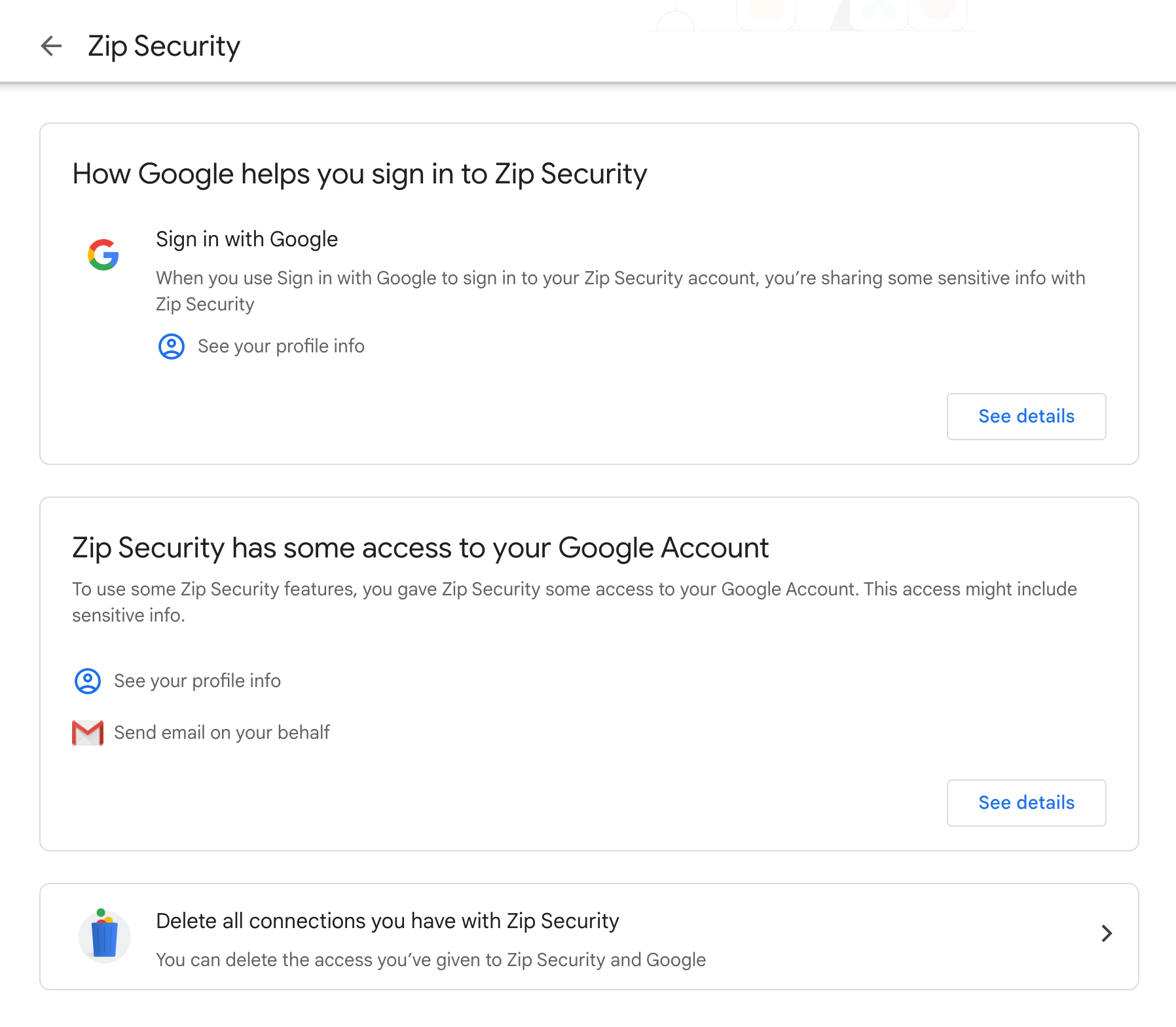Click the Gmail envelope icon

click(88, 733)
